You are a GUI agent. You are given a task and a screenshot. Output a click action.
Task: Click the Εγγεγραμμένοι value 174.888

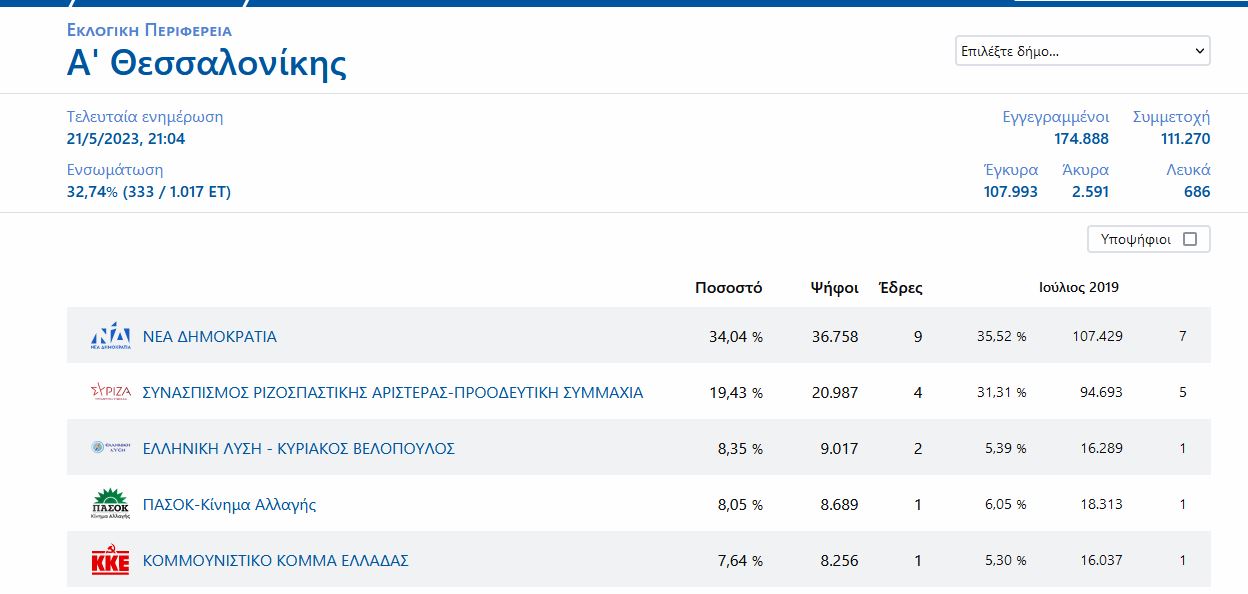1081,139
